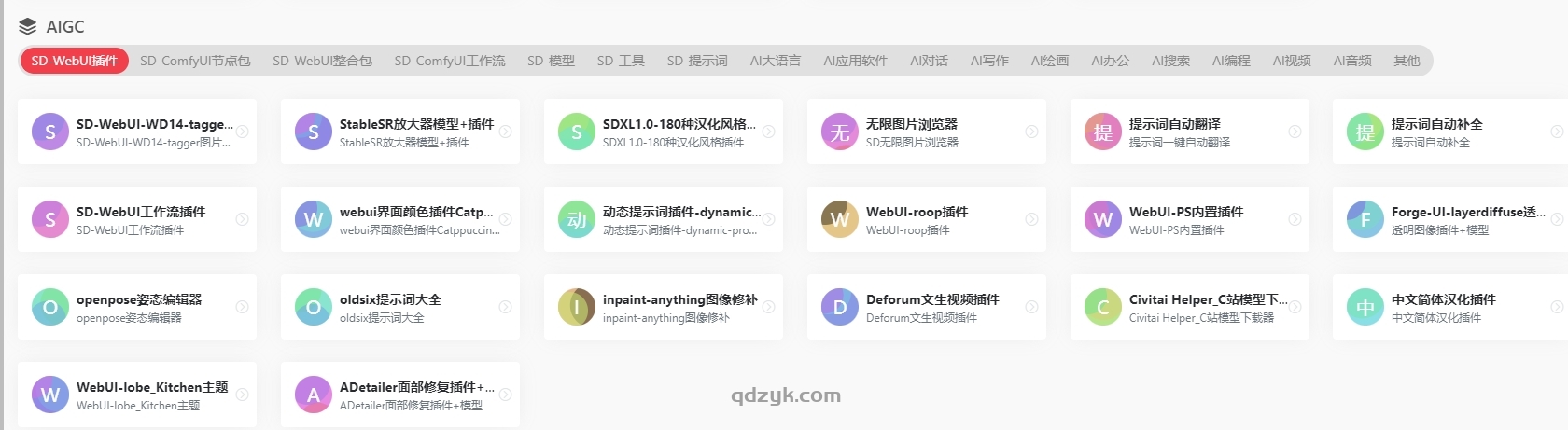Image resolution: width=1568 pixels, height=430 pixels.
Task: Click the arrow icon on openpose姿态编辑器 card
Action: 243,307
